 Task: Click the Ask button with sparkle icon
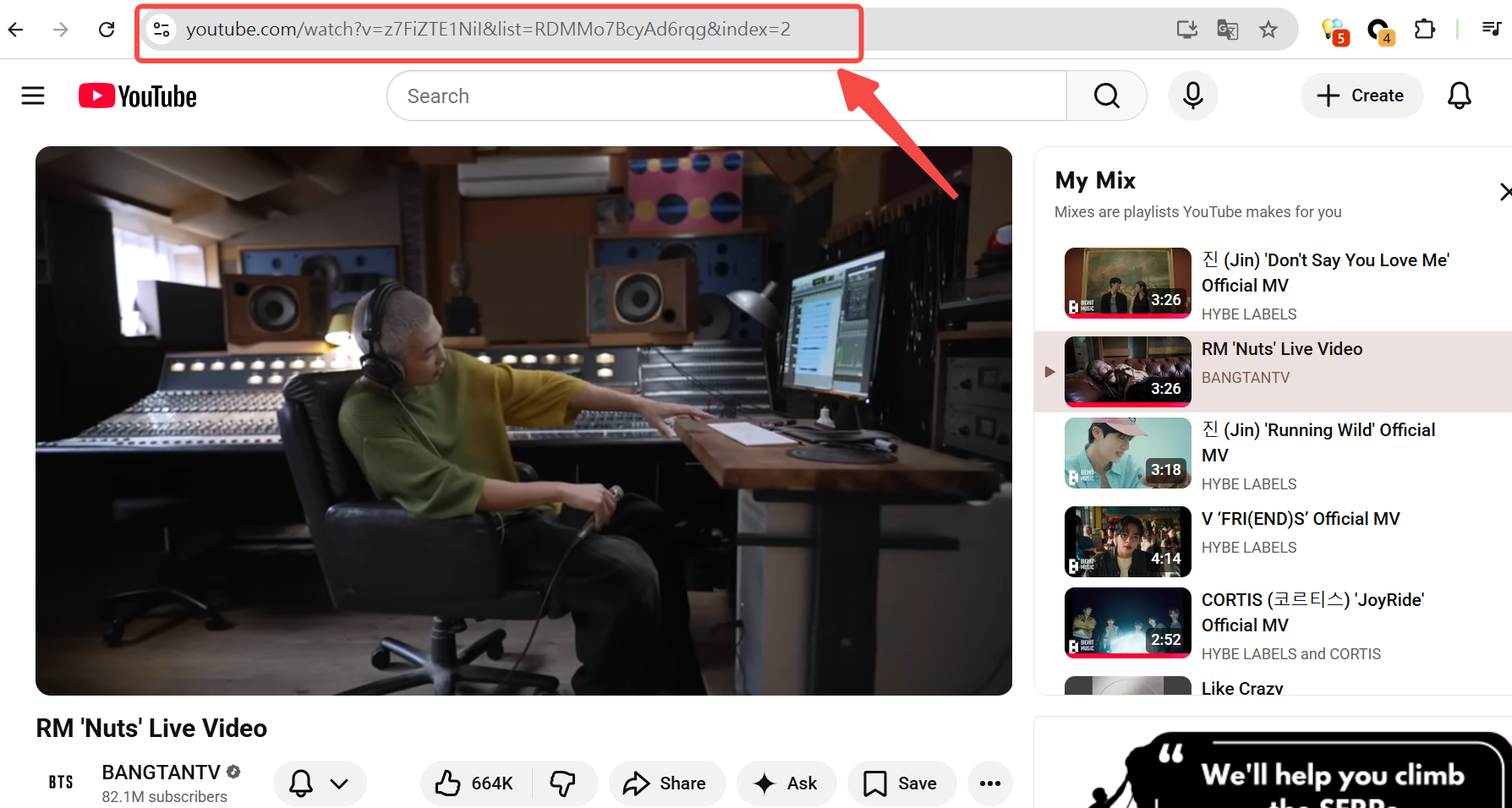tap(786, 783)
